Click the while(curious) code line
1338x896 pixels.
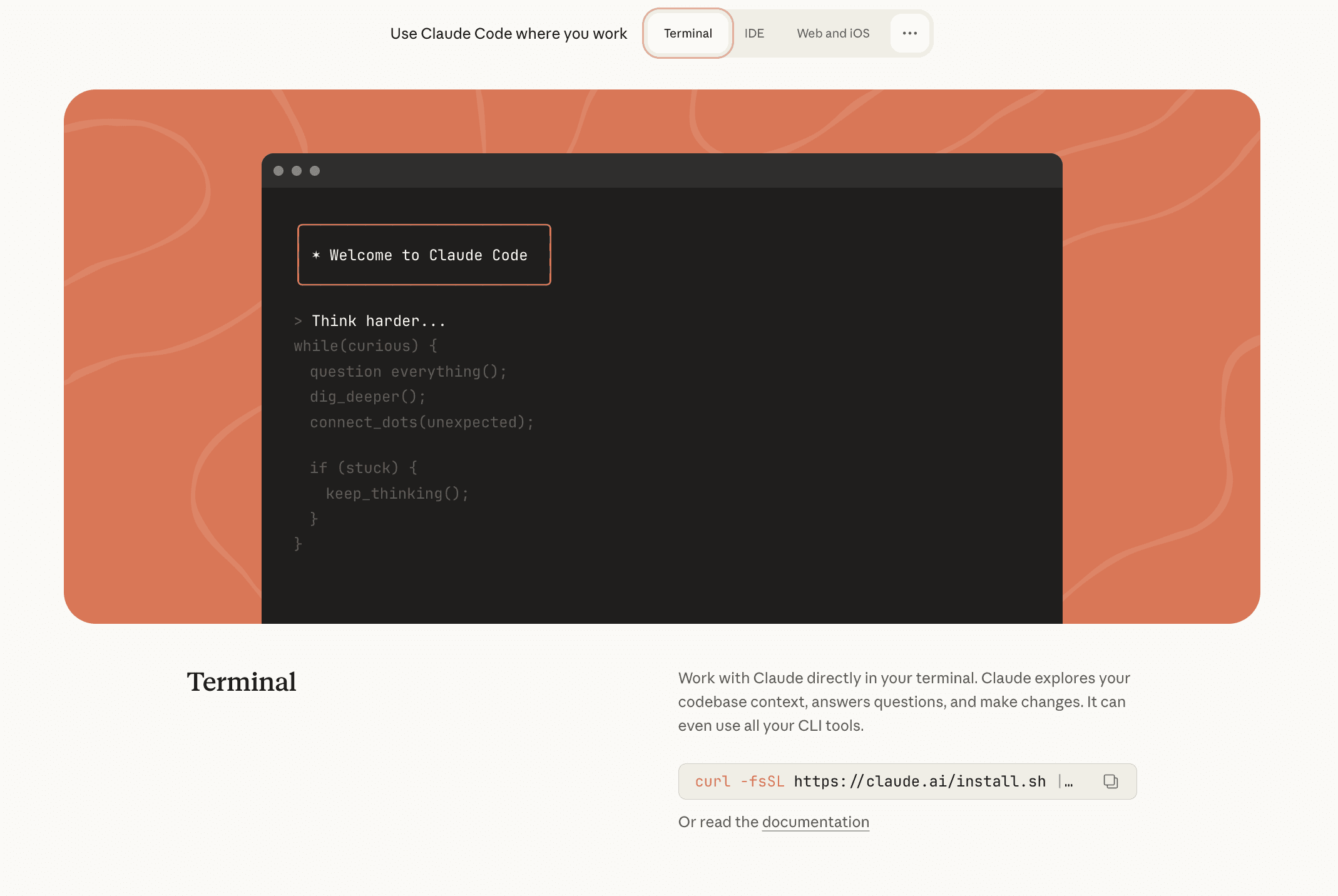[x=365, y=346]
